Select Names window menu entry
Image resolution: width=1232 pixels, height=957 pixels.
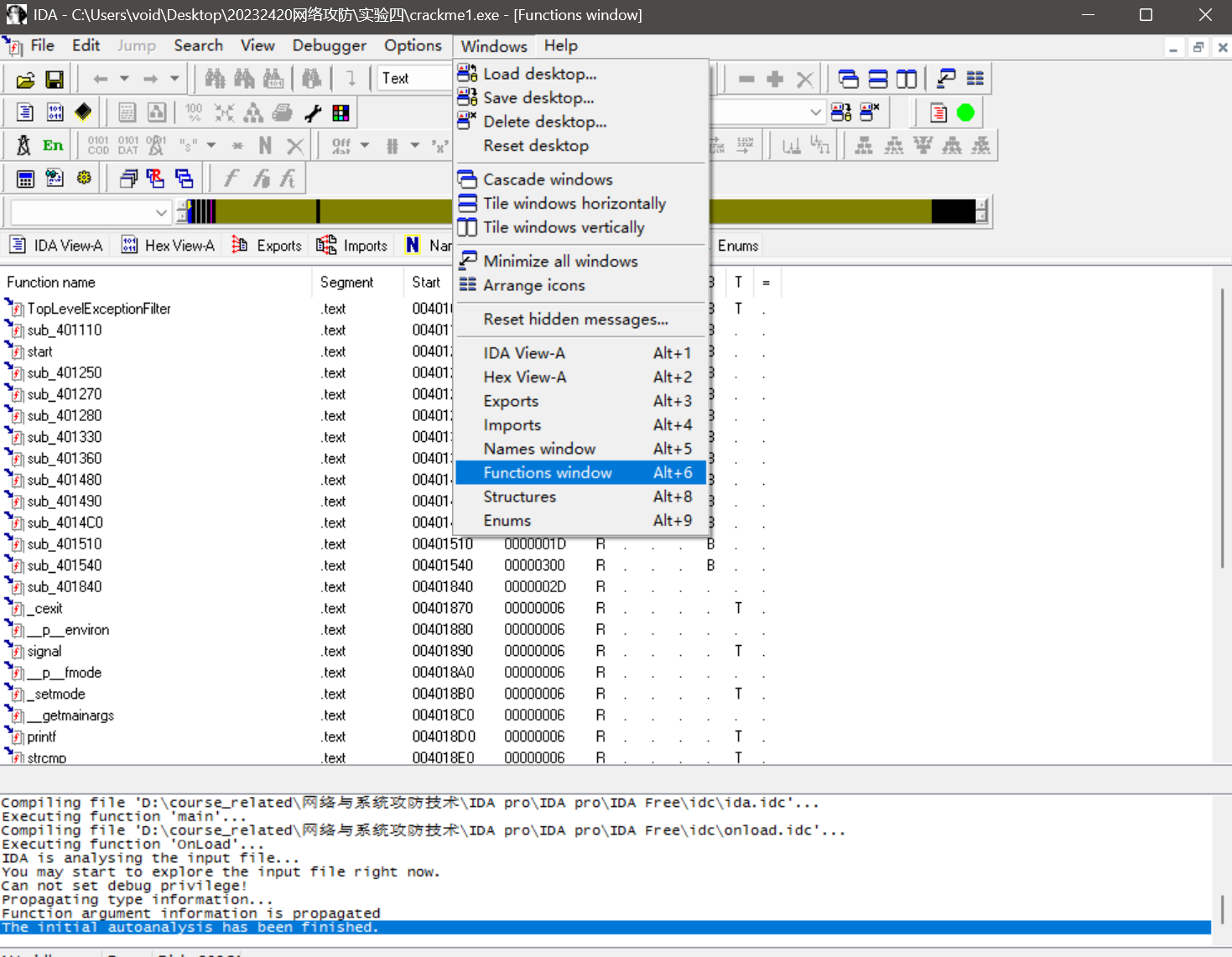click(581, 449)
